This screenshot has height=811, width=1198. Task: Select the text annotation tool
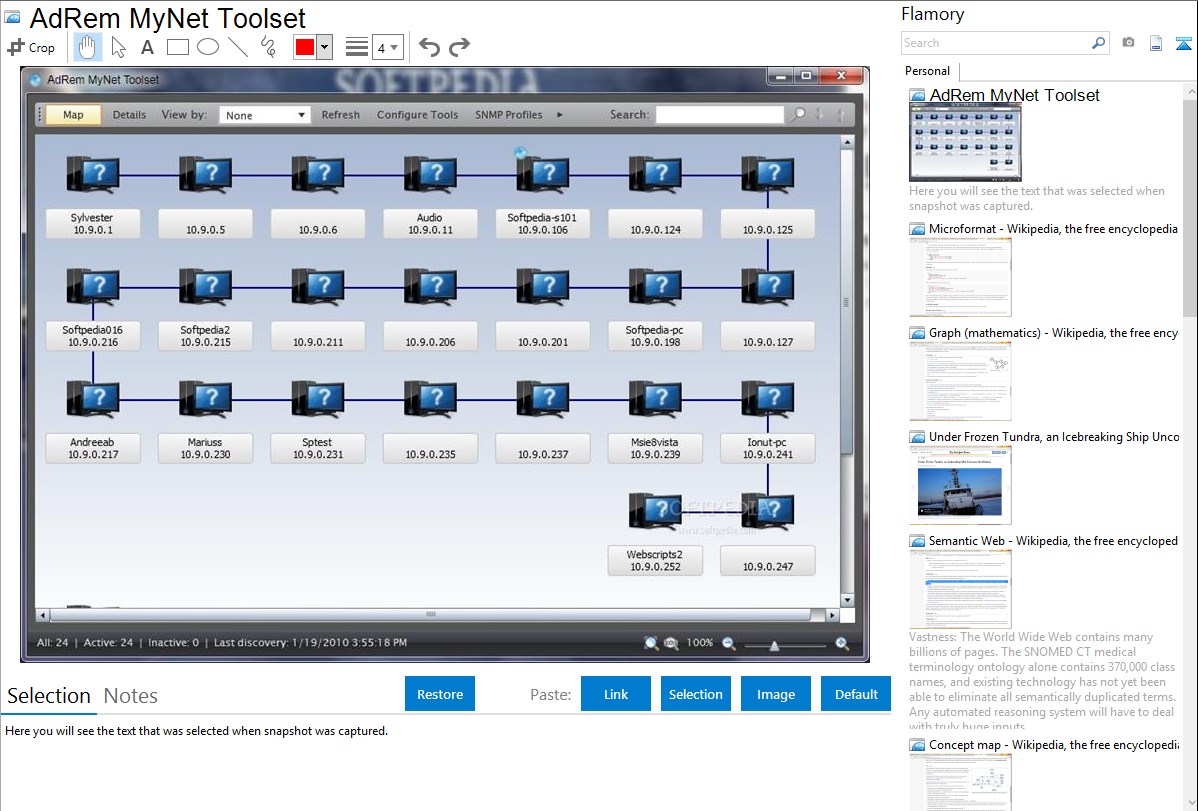pyautogui.click(x=147, y=47)
